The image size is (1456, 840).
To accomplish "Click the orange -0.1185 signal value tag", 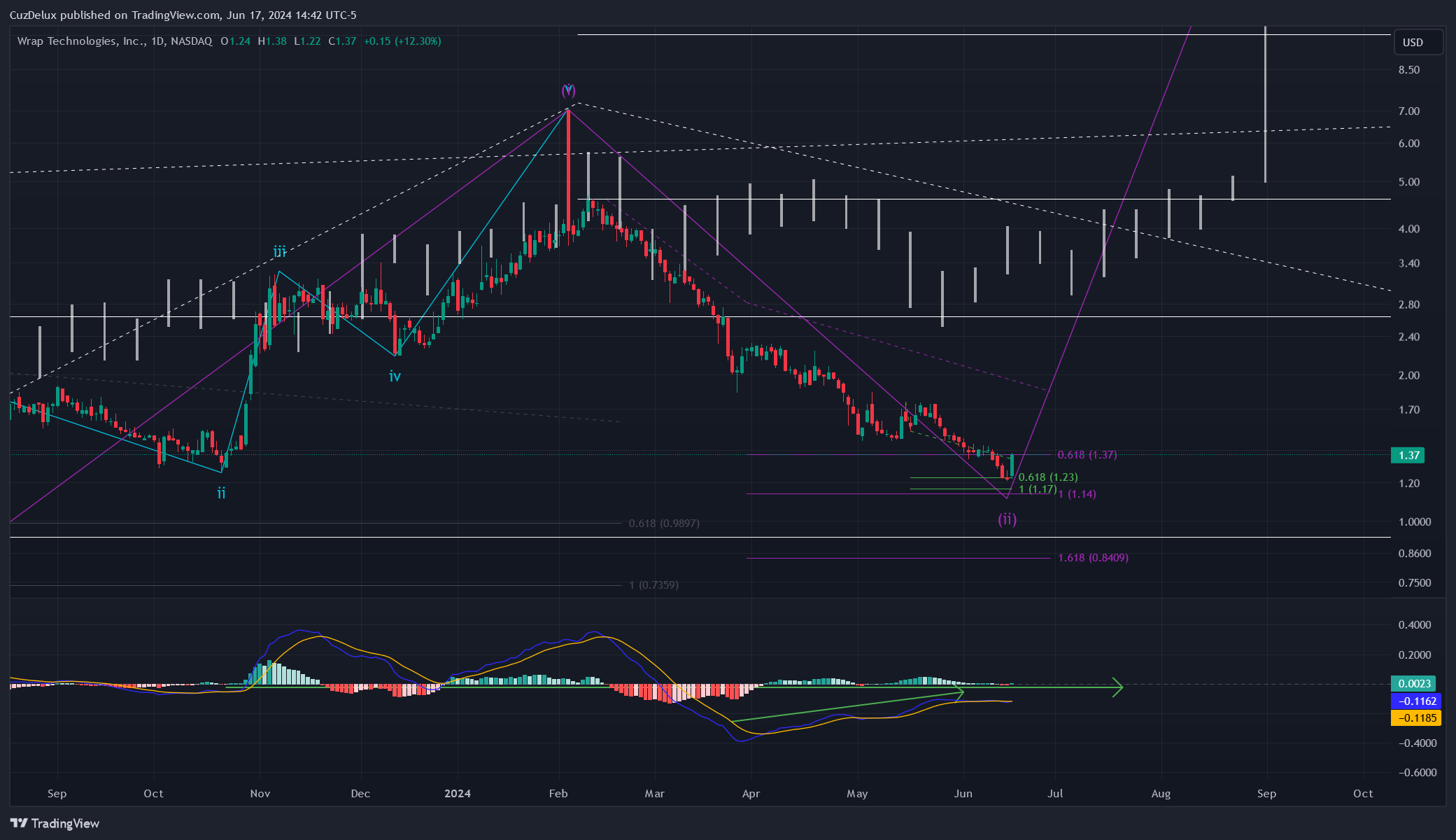I will pos(1415,717).
